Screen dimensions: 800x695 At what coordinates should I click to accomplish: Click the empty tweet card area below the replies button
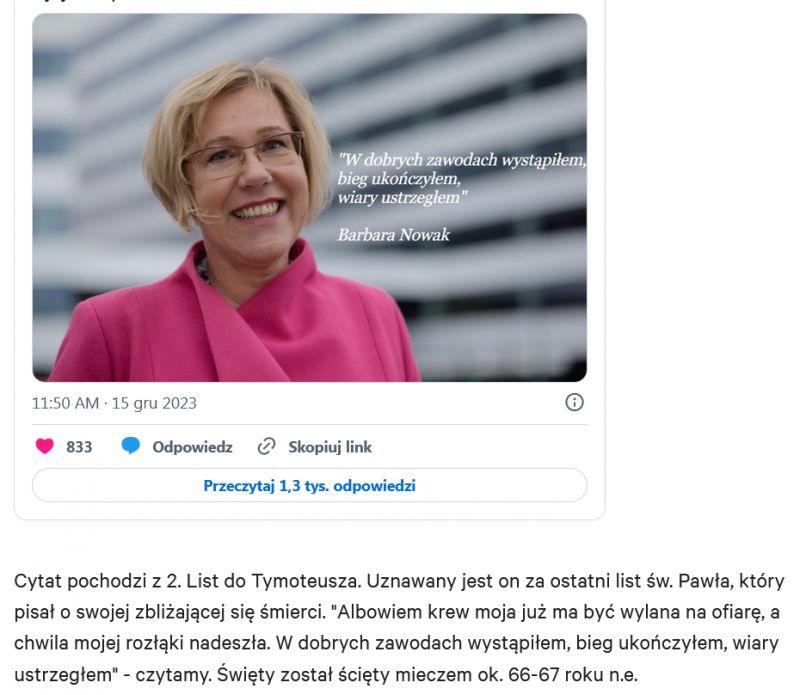309,511
